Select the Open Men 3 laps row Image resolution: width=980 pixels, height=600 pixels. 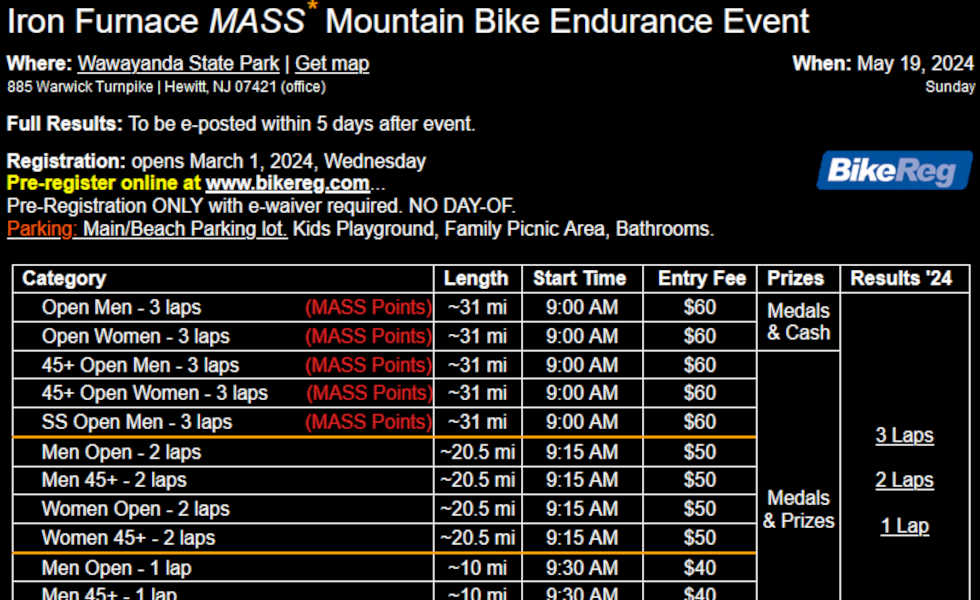[x=384, y=308]
